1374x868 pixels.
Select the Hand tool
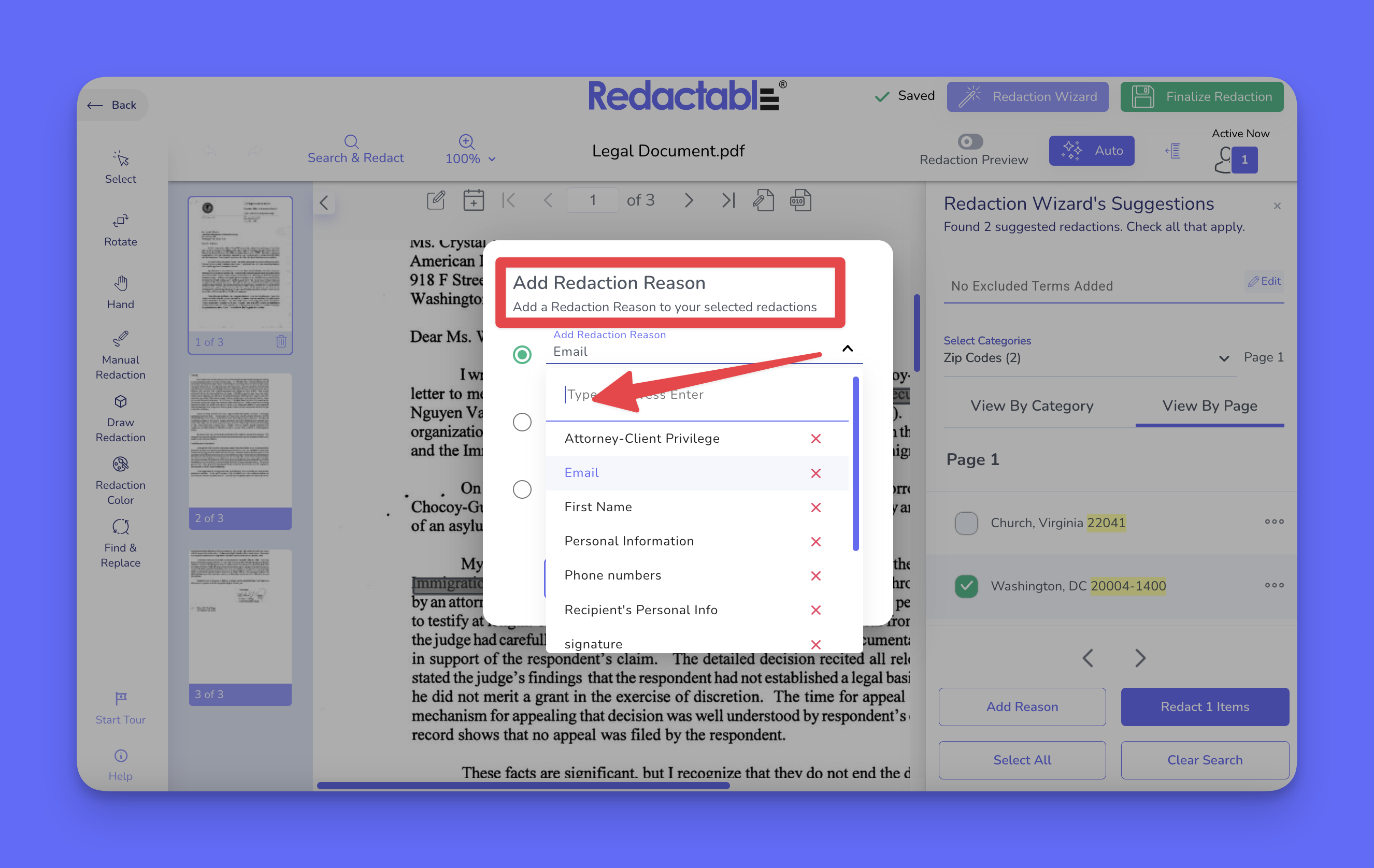coord(120,292)
